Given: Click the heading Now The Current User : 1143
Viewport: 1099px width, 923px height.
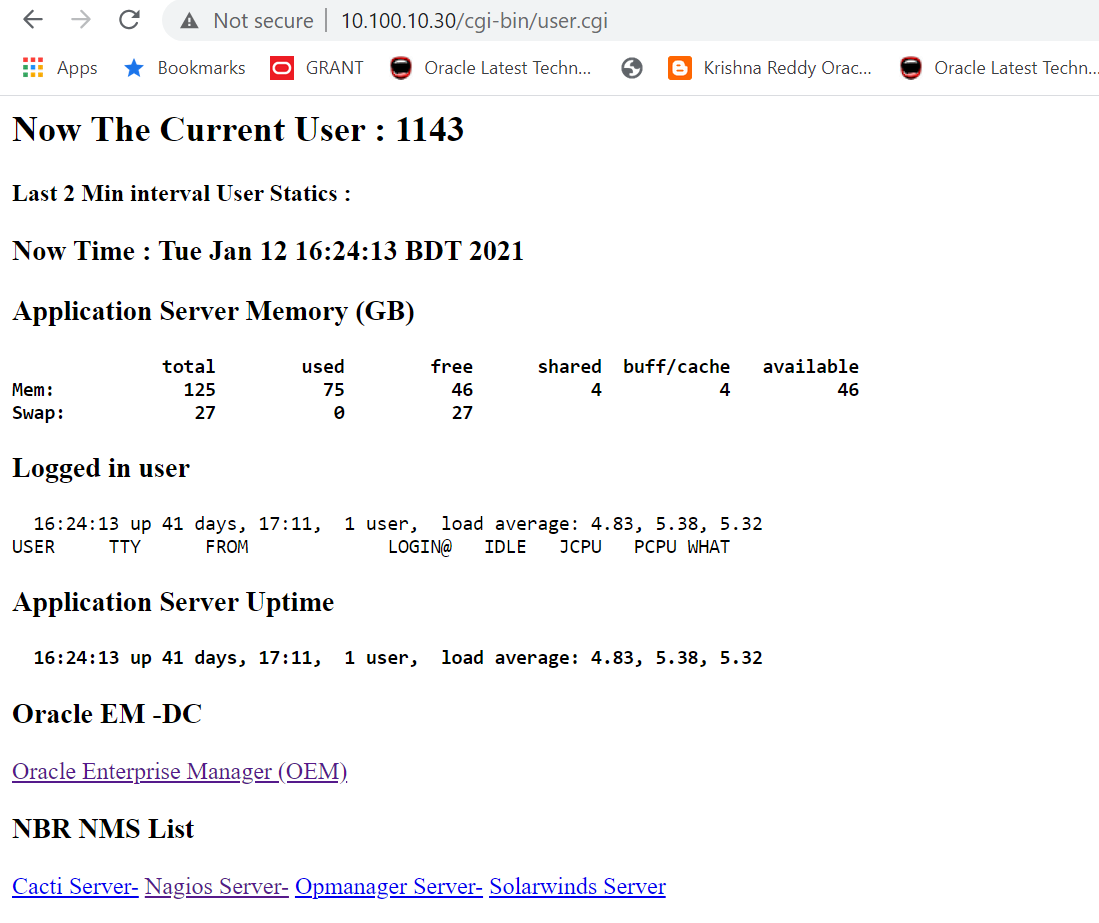Looking at the screenshot, I should click(x=238, y=130).
